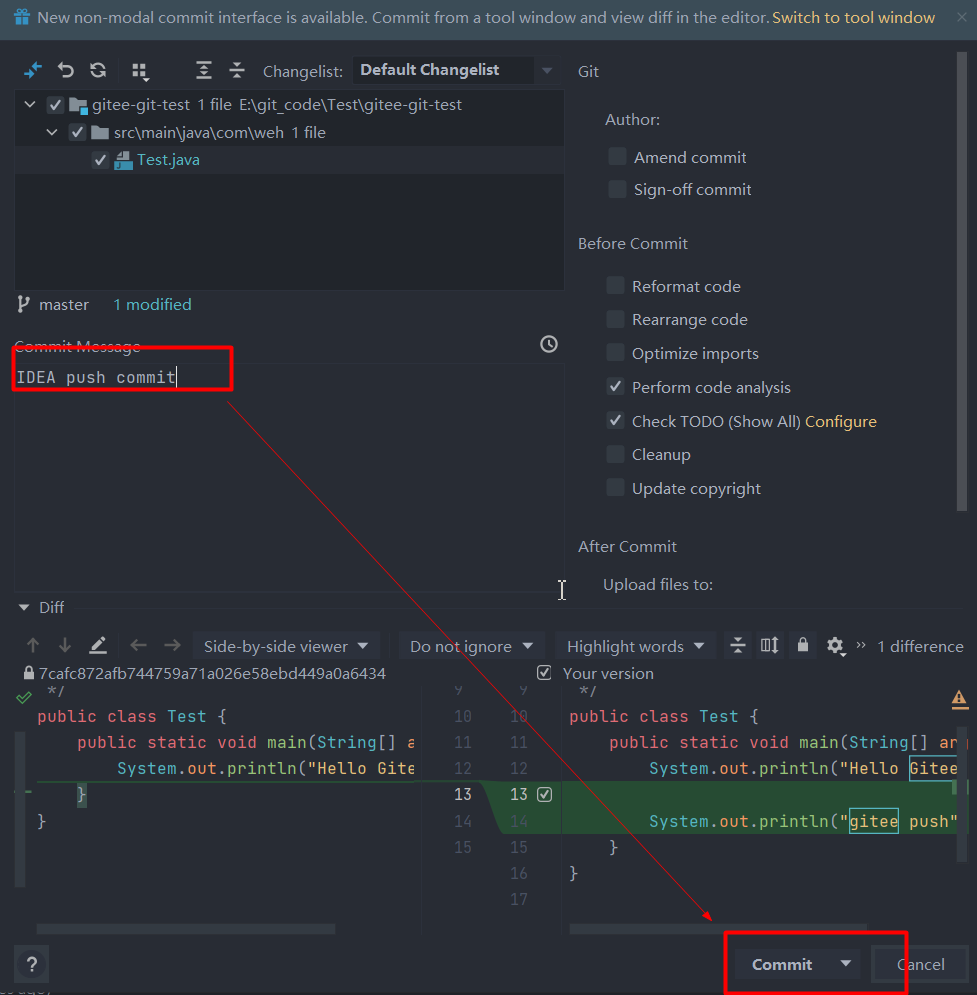Open commit message history clock icon
This screenshot has height=995, width=977.
(549, 344)
